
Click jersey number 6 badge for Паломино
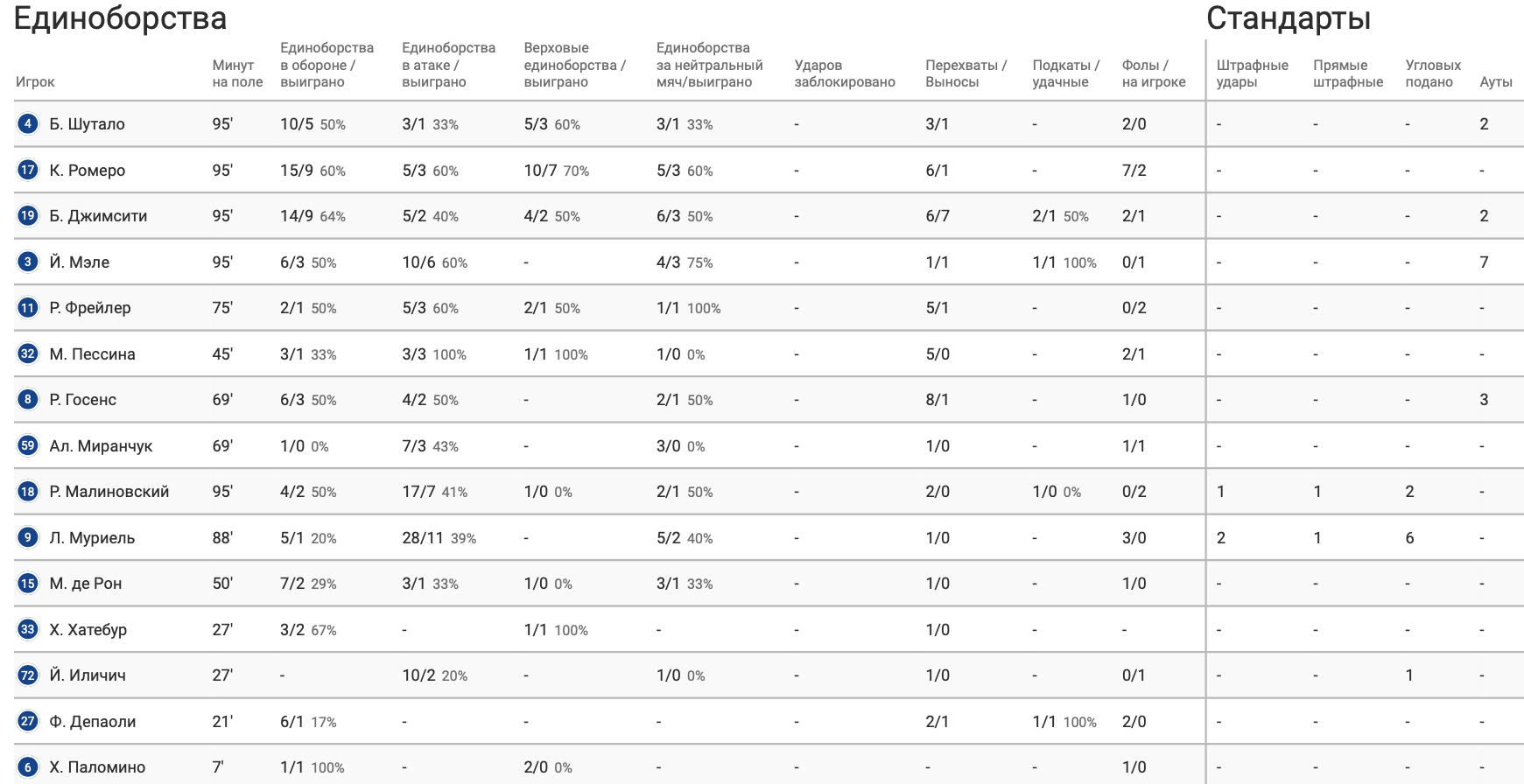[28, 766]
